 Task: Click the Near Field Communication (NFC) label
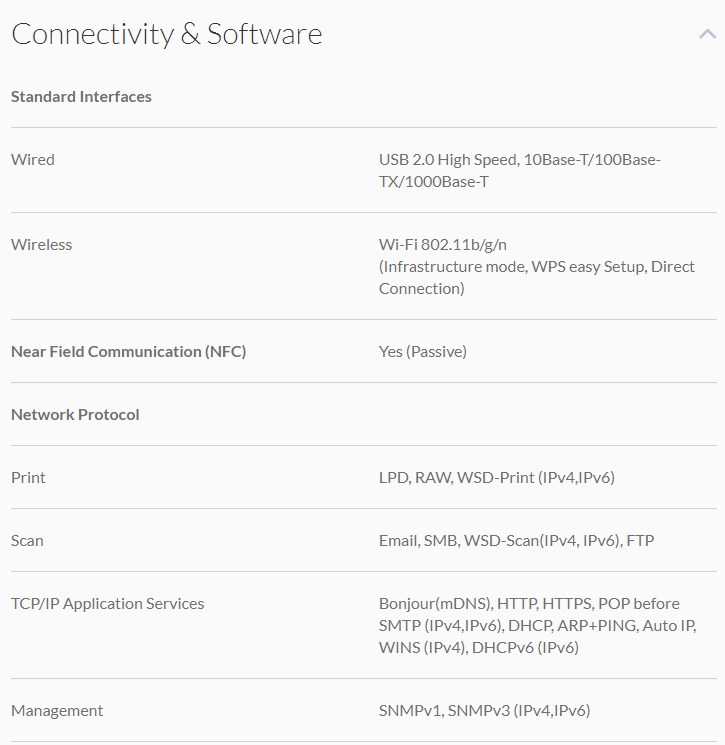[128, 352]
